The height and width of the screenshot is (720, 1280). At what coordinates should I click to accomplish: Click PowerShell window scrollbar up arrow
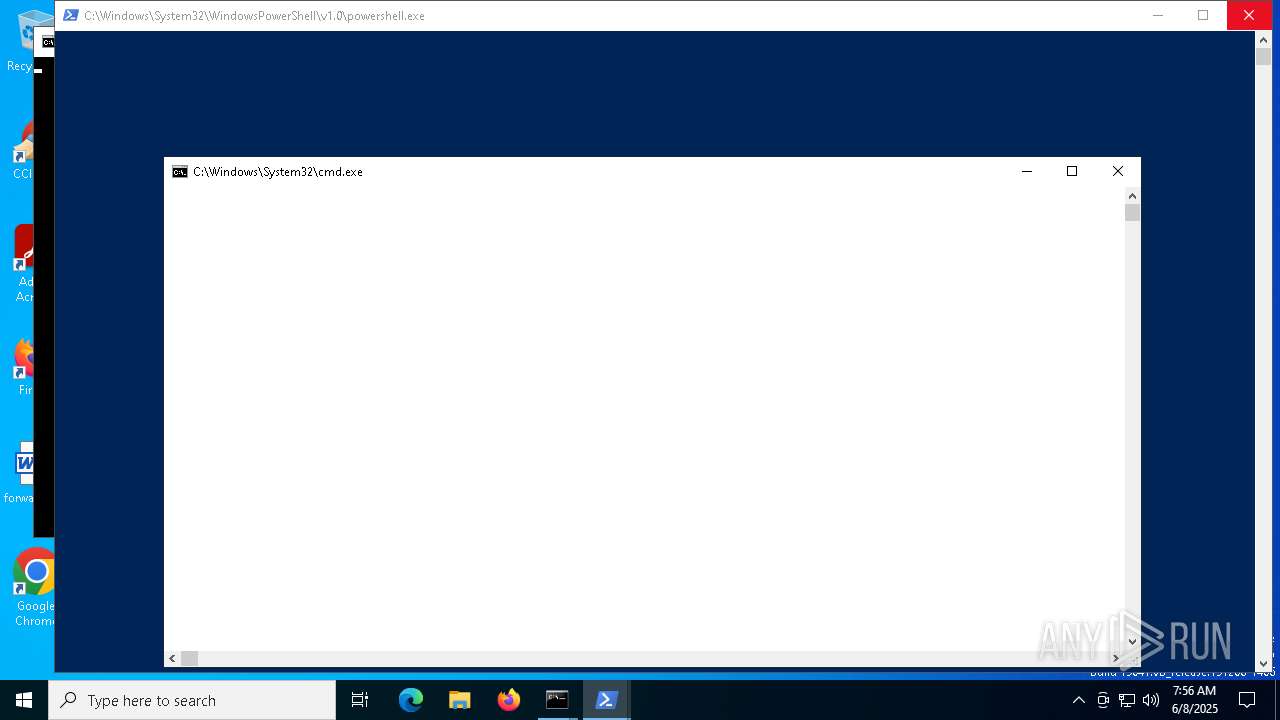tap(1263, 39)
